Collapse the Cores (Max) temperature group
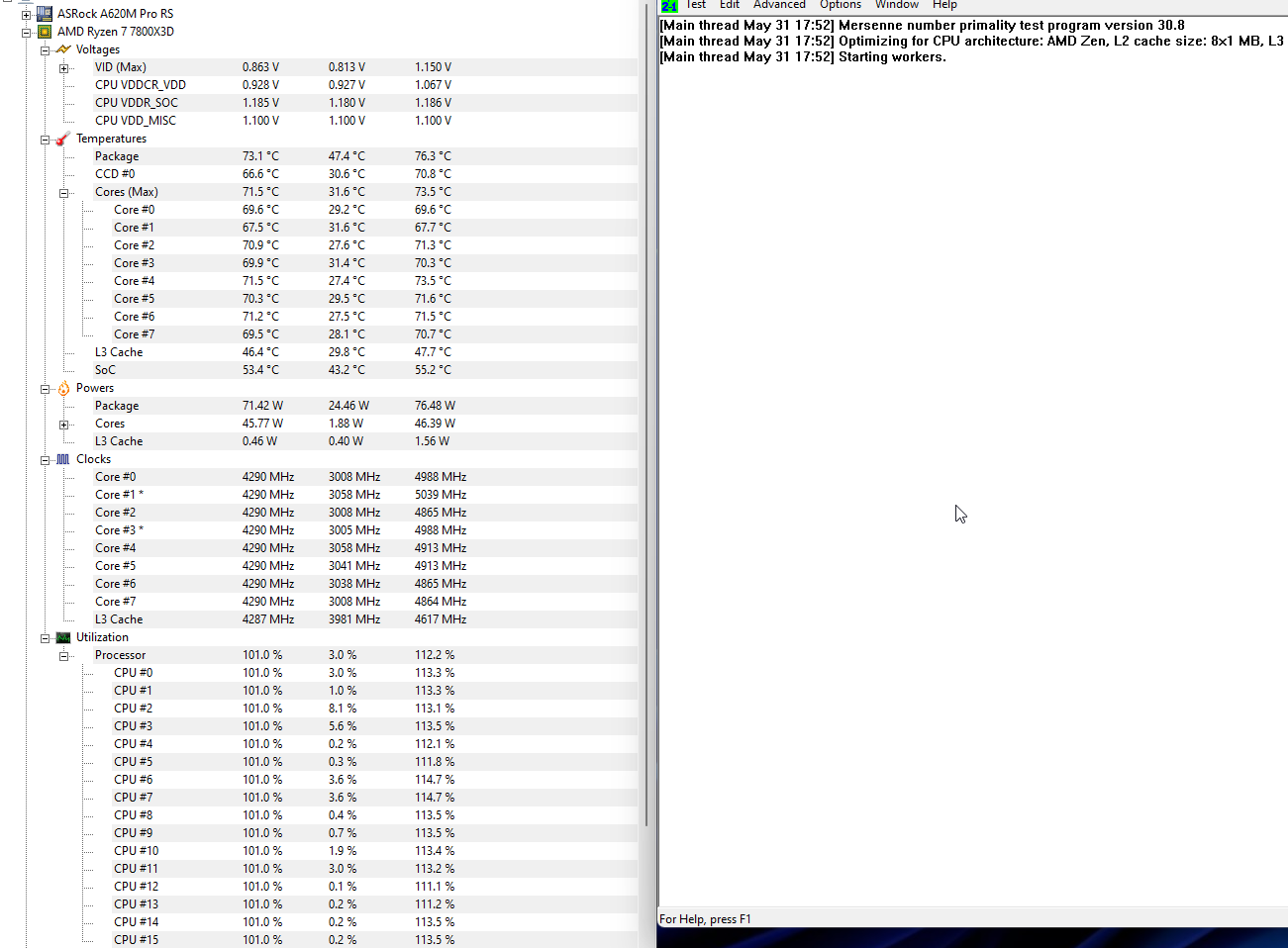The width and height of the screenshot is (1288, 948). [x=64, y=192]
